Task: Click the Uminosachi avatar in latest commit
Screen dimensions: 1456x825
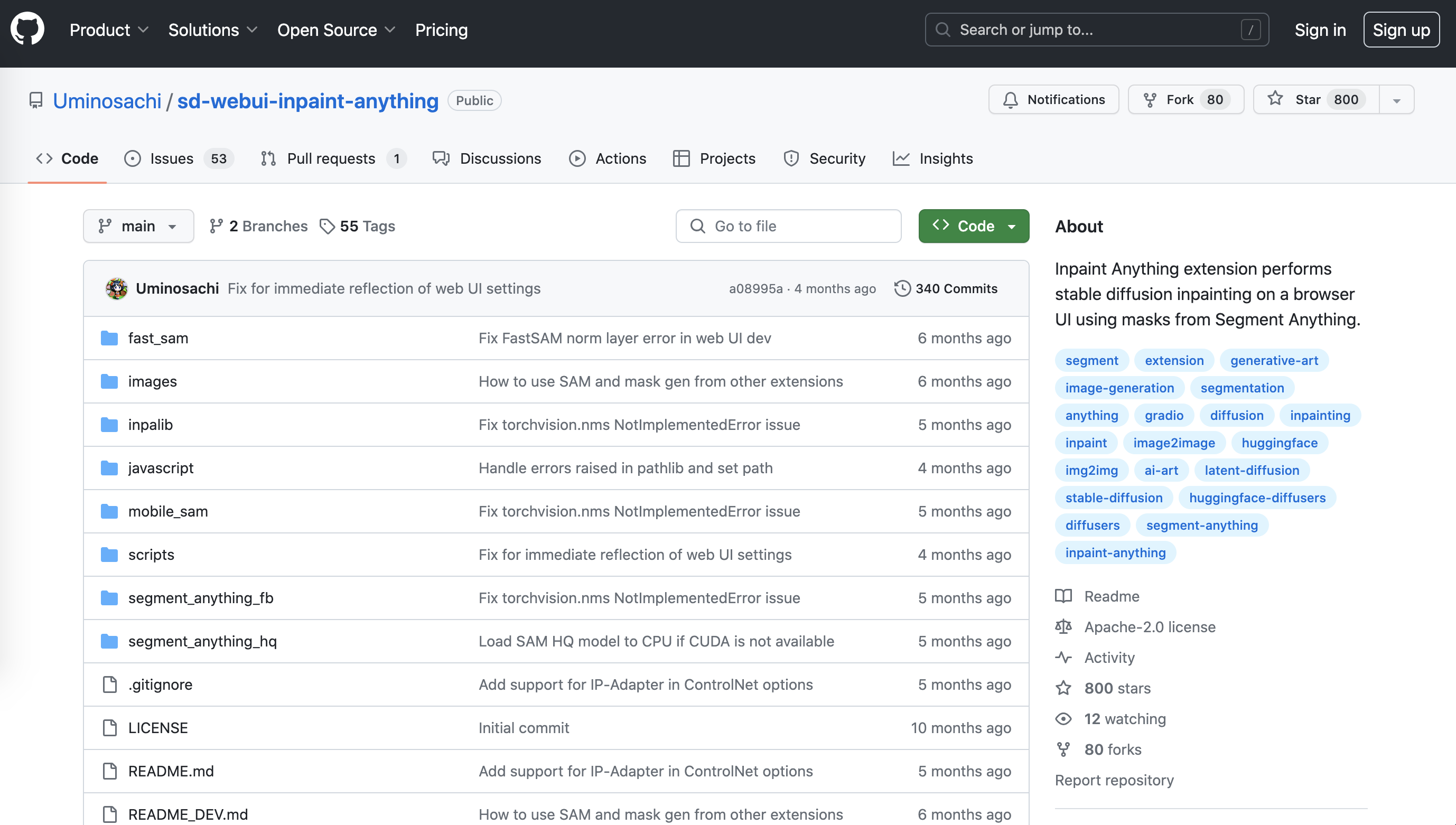Action: click(x=116, y=288)
